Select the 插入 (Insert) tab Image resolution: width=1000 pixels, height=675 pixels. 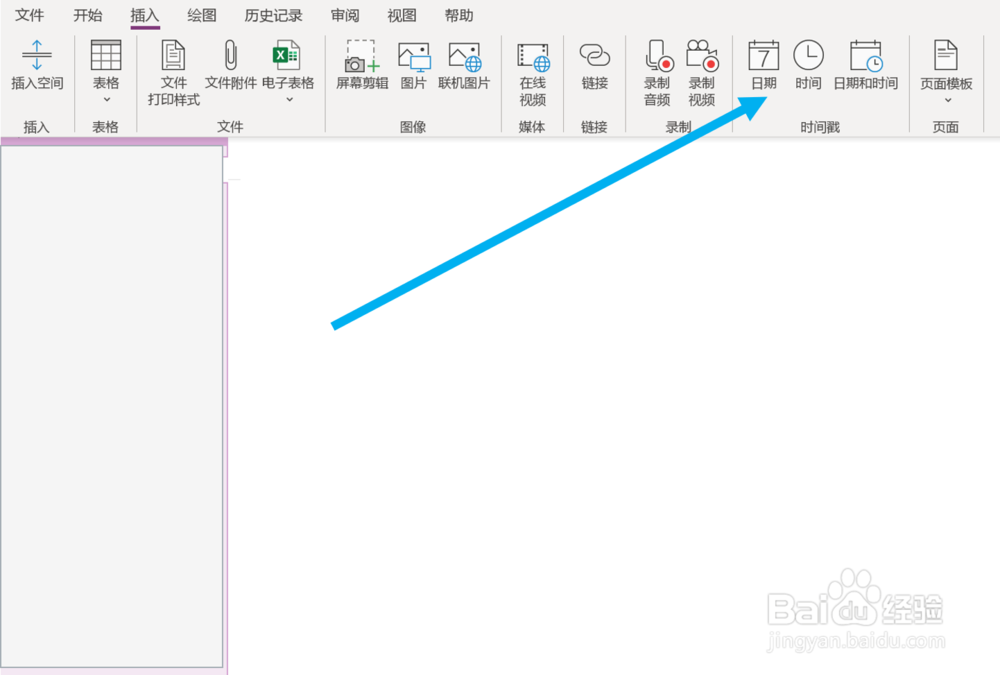point(145,15)
